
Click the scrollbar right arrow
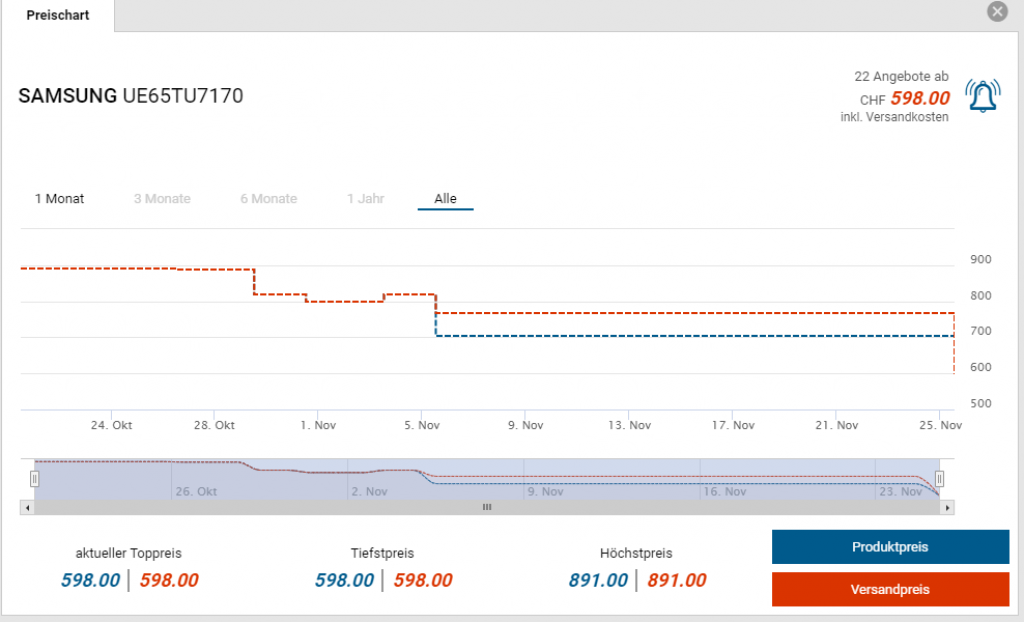(947, 507)
